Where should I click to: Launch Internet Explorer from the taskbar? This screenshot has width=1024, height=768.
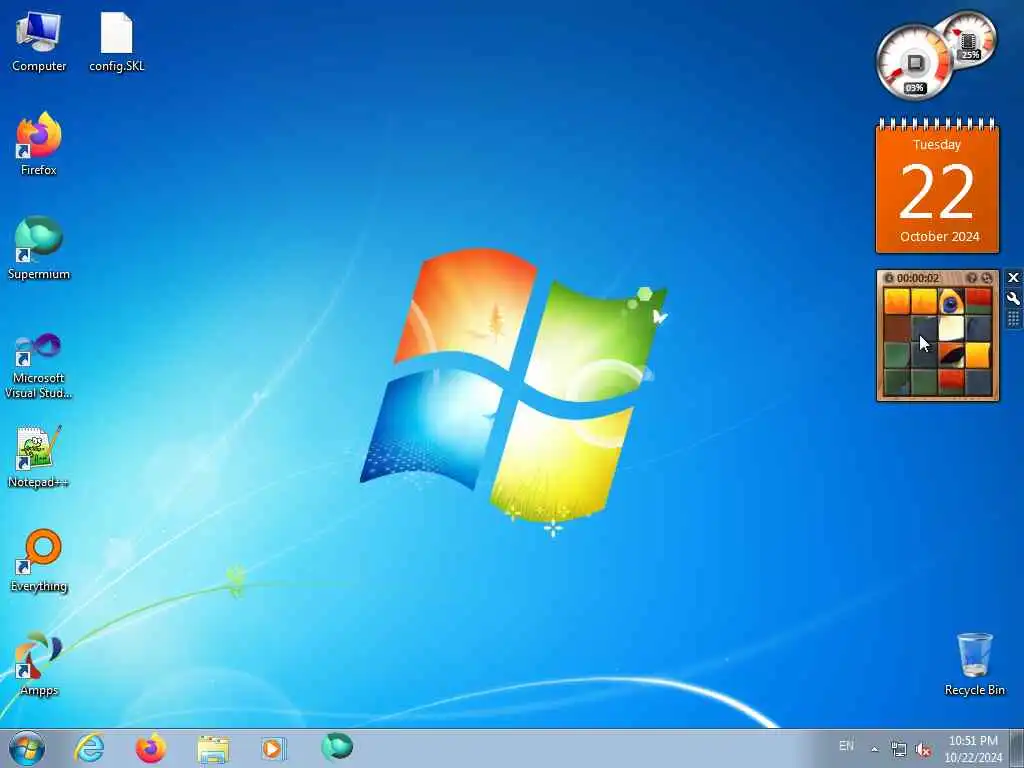pos(89,748)
